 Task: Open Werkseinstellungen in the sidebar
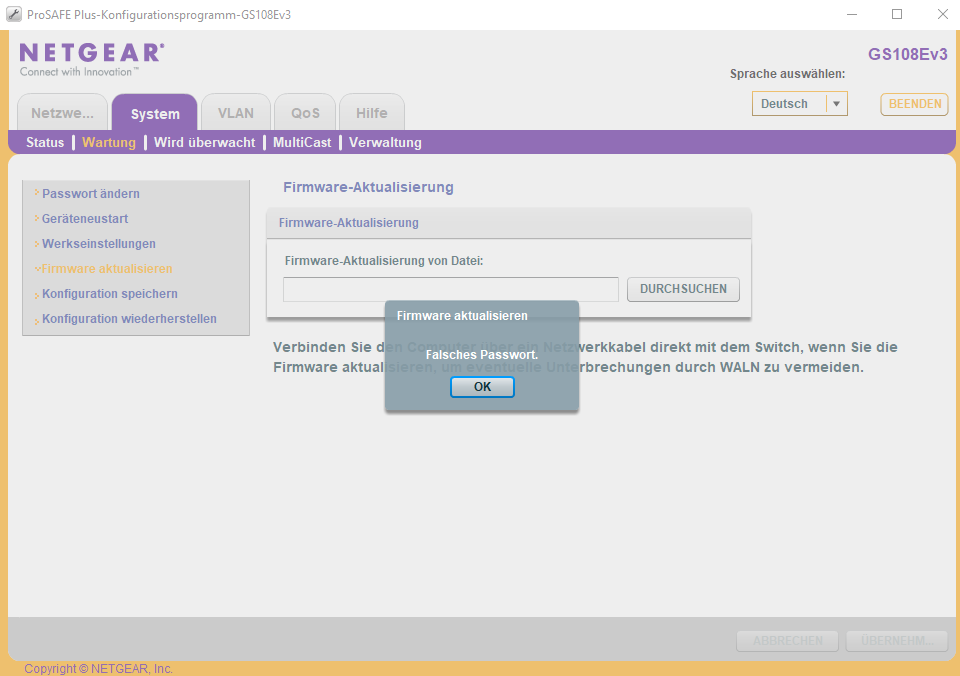[99, 244]
